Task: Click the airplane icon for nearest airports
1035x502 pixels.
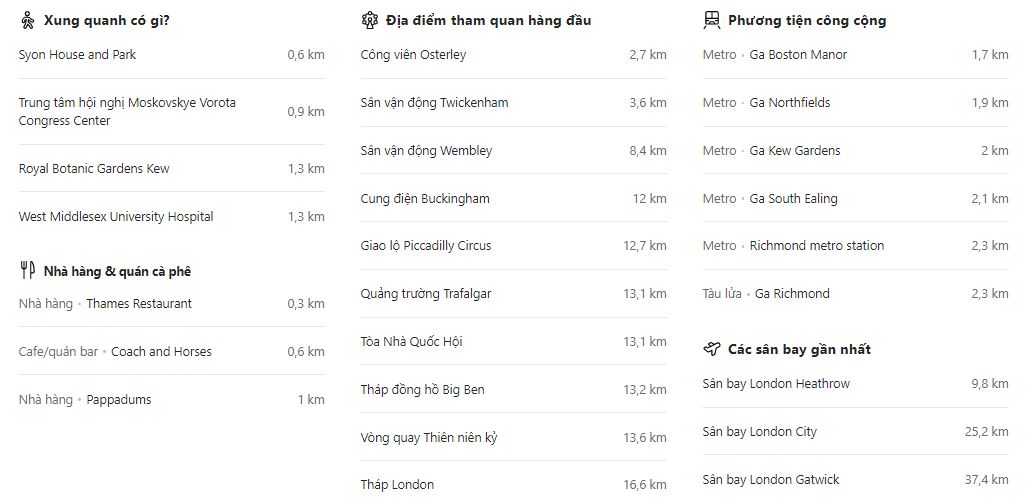Action: click(x=712, y=349)
